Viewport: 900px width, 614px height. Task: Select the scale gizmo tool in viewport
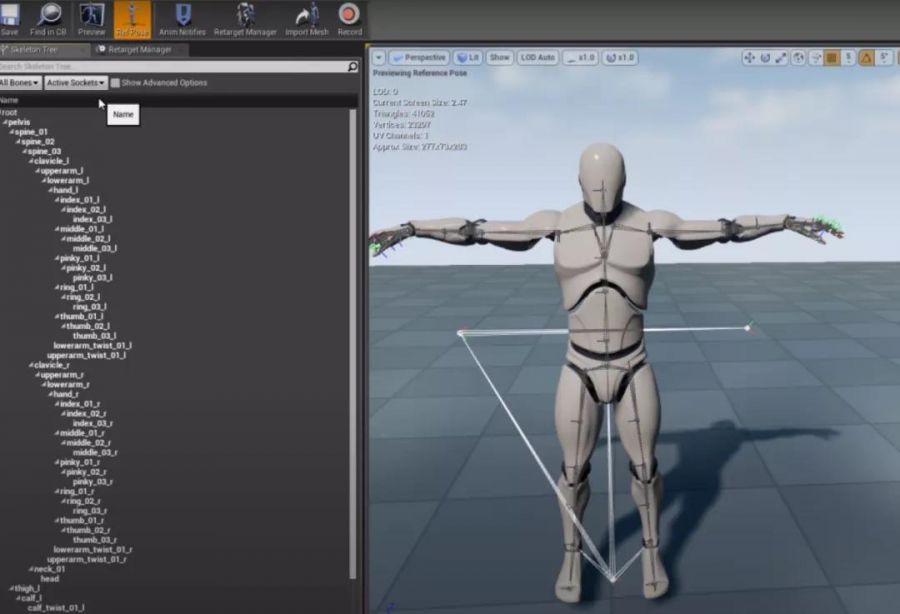(781, 58)
